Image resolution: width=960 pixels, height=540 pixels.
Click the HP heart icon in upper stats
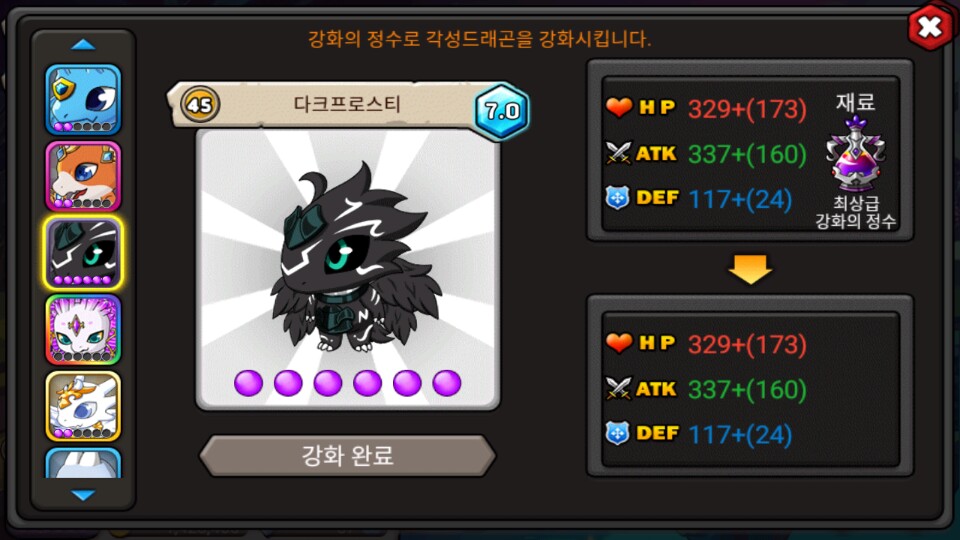618,107
